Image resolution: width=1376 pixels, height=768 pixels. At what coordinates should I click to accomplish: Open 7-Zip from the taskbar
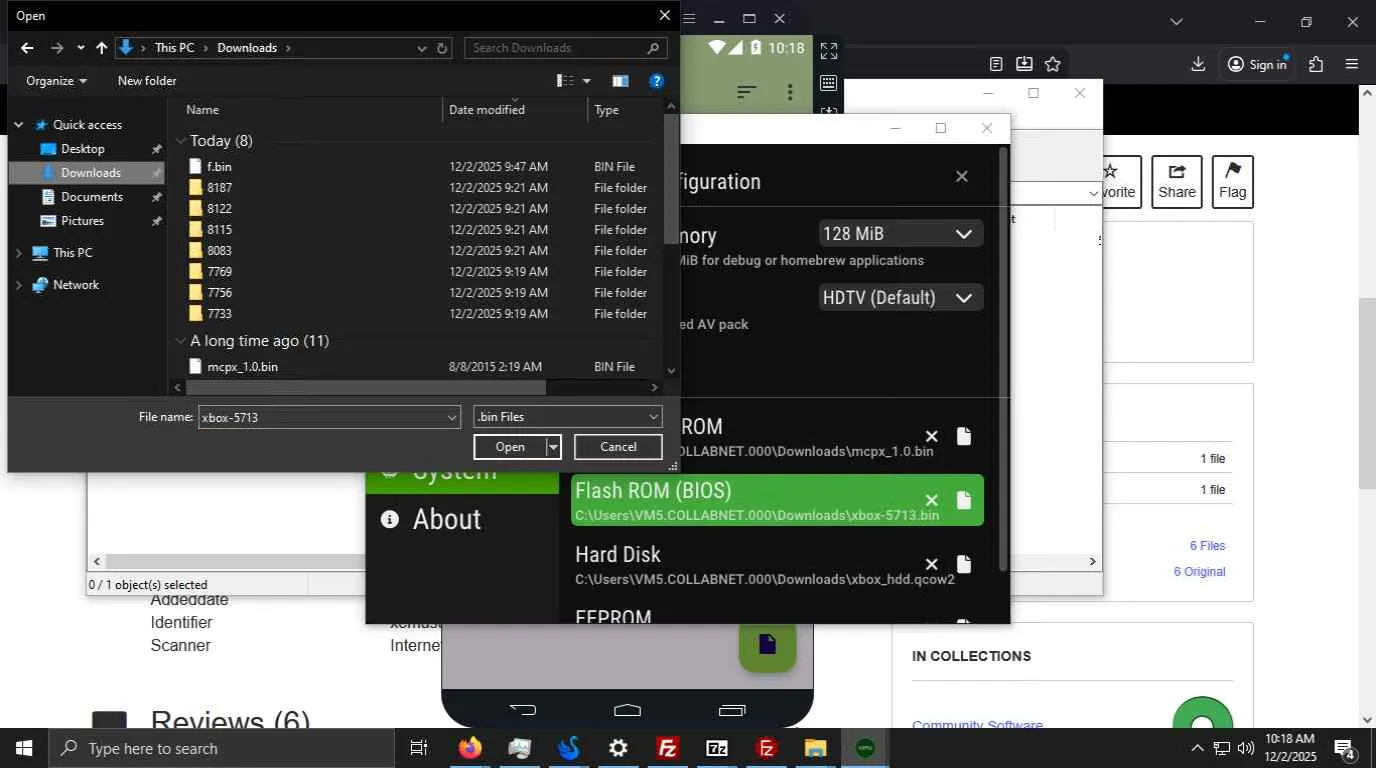(717, 748)
